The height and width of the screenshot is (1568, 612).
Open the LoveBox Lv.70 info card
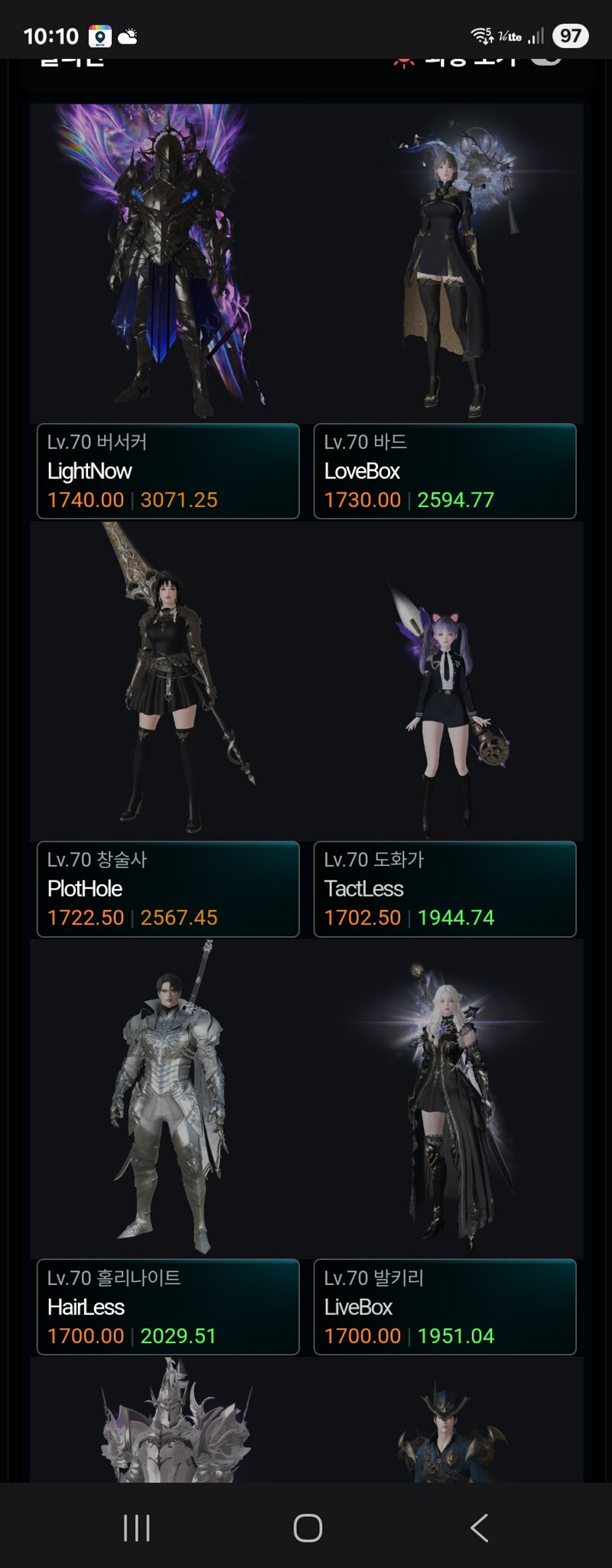[445, 471]
